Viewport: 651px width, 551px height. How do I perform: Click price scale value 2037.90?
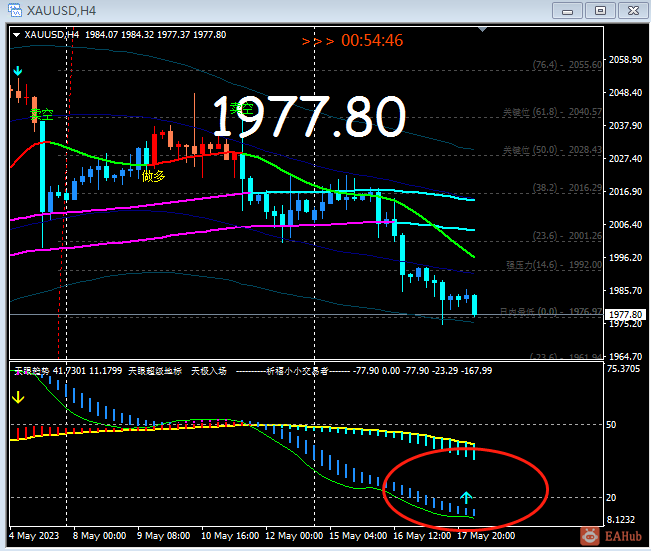tap(625, 125)
